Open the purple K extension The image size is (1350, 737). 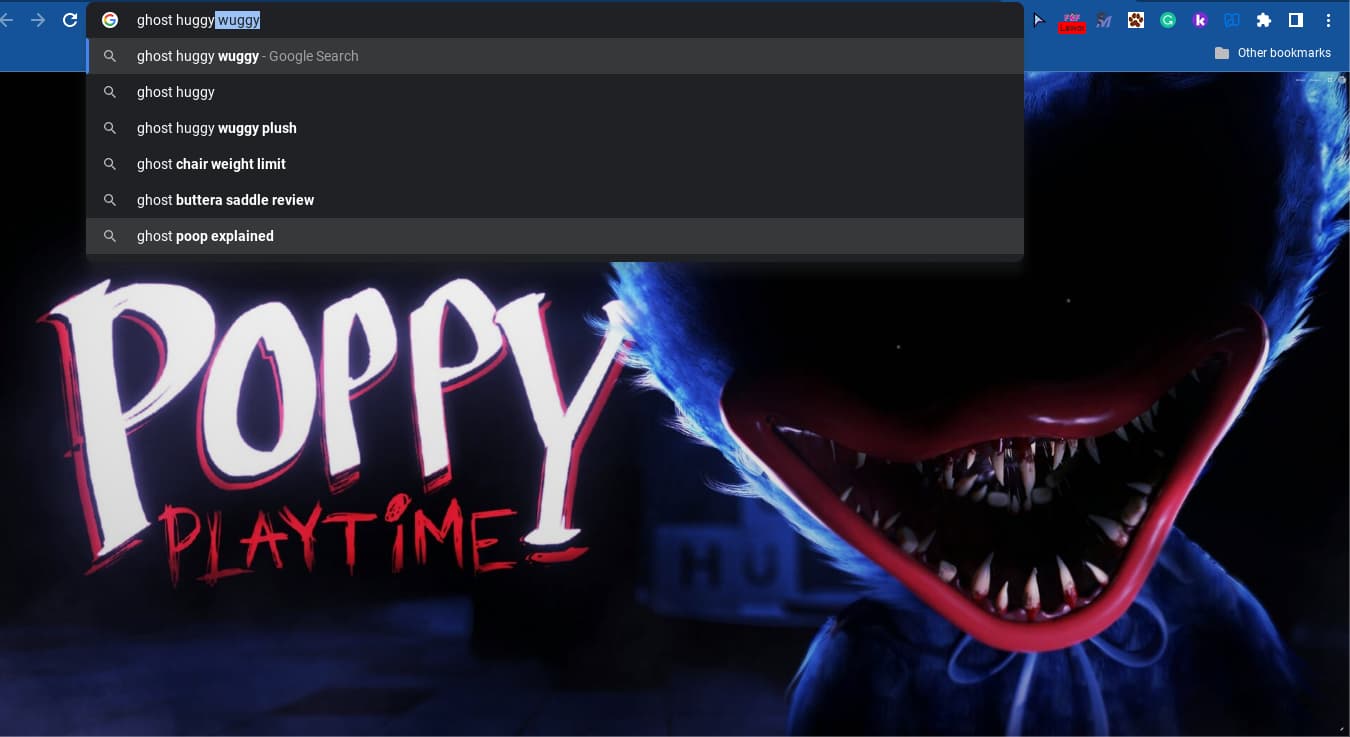(x=1200, y=20)
